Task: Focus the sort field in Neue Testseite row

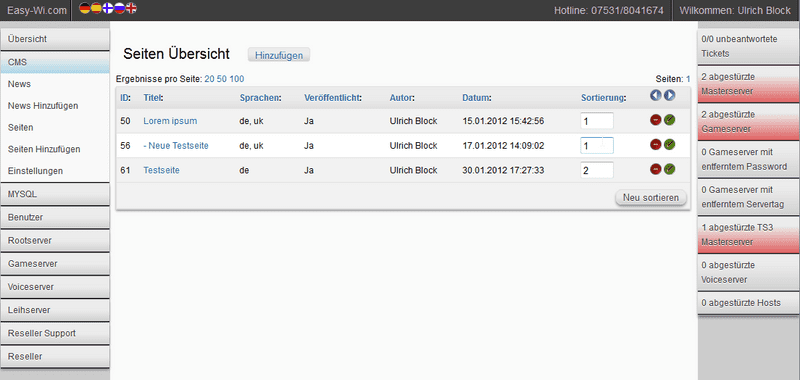Action: click(597, 145)
